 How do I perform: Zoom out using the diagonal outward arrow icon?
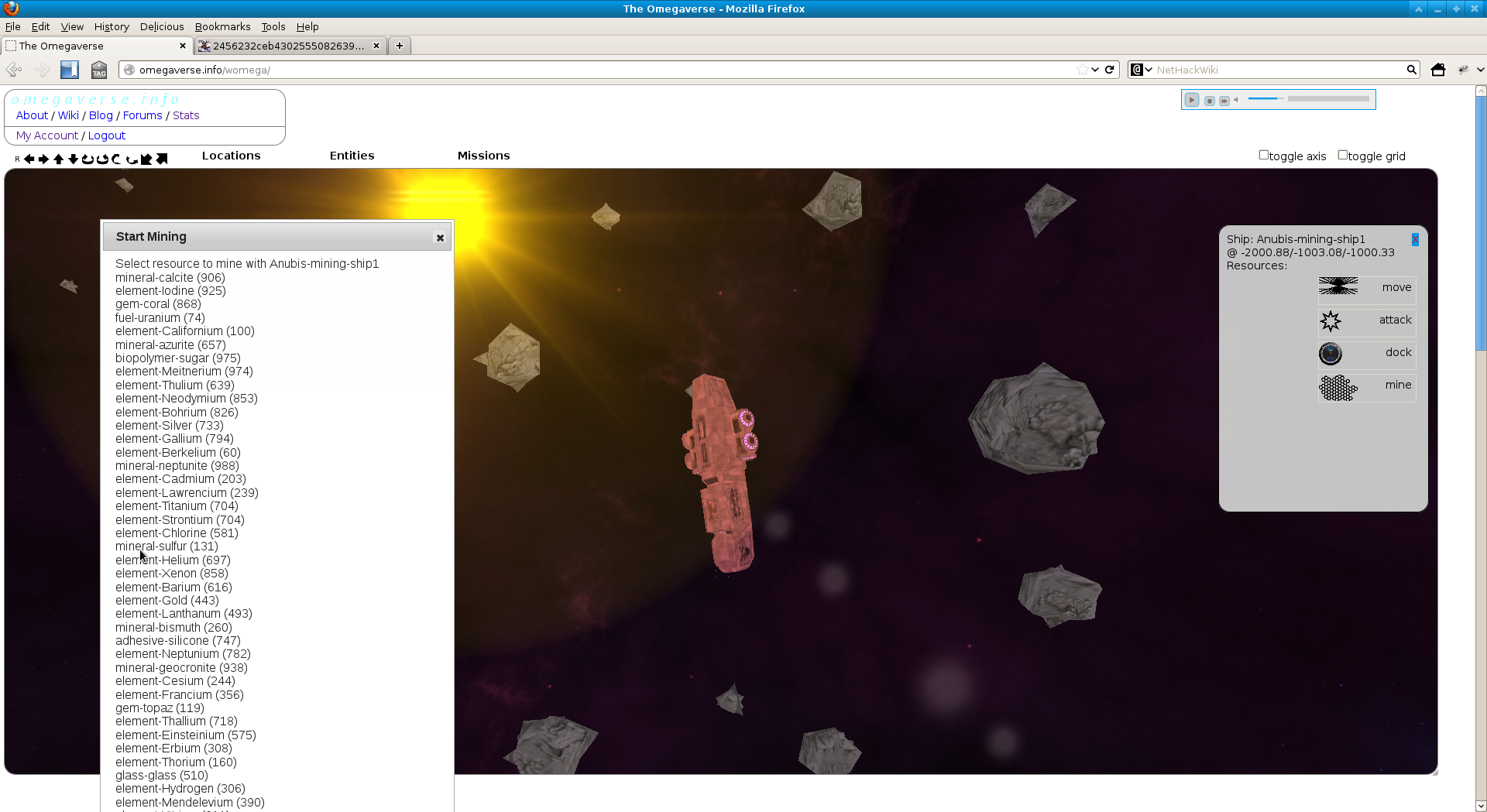point(162,159)
